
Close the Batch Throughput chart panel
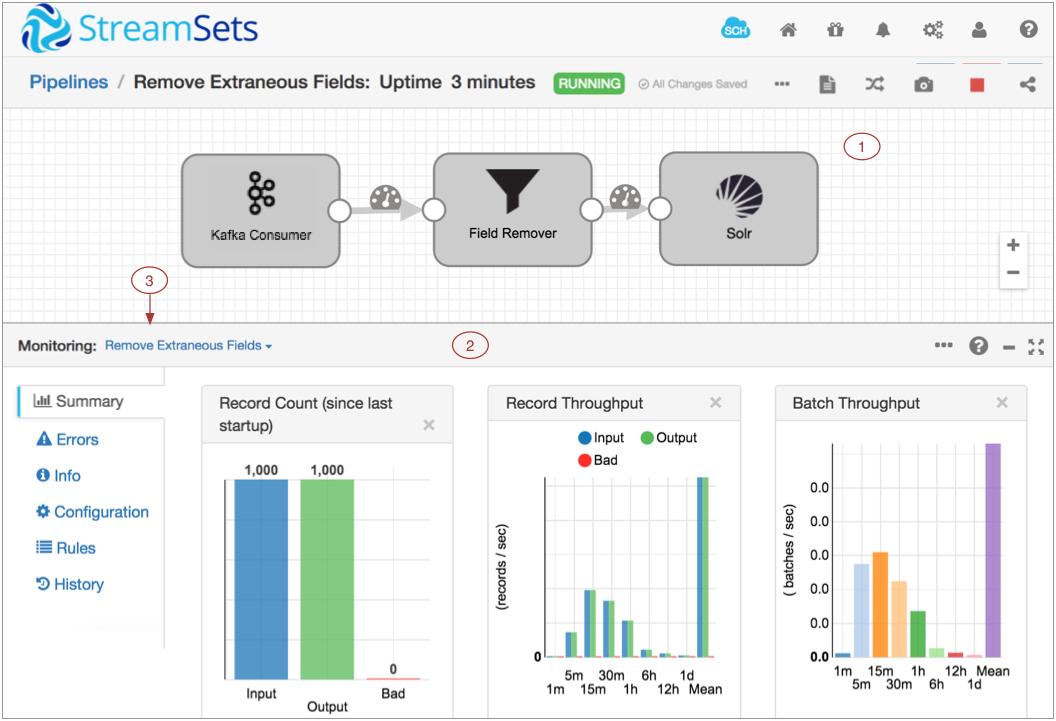pyautogui.click(x=1002, y=403)
